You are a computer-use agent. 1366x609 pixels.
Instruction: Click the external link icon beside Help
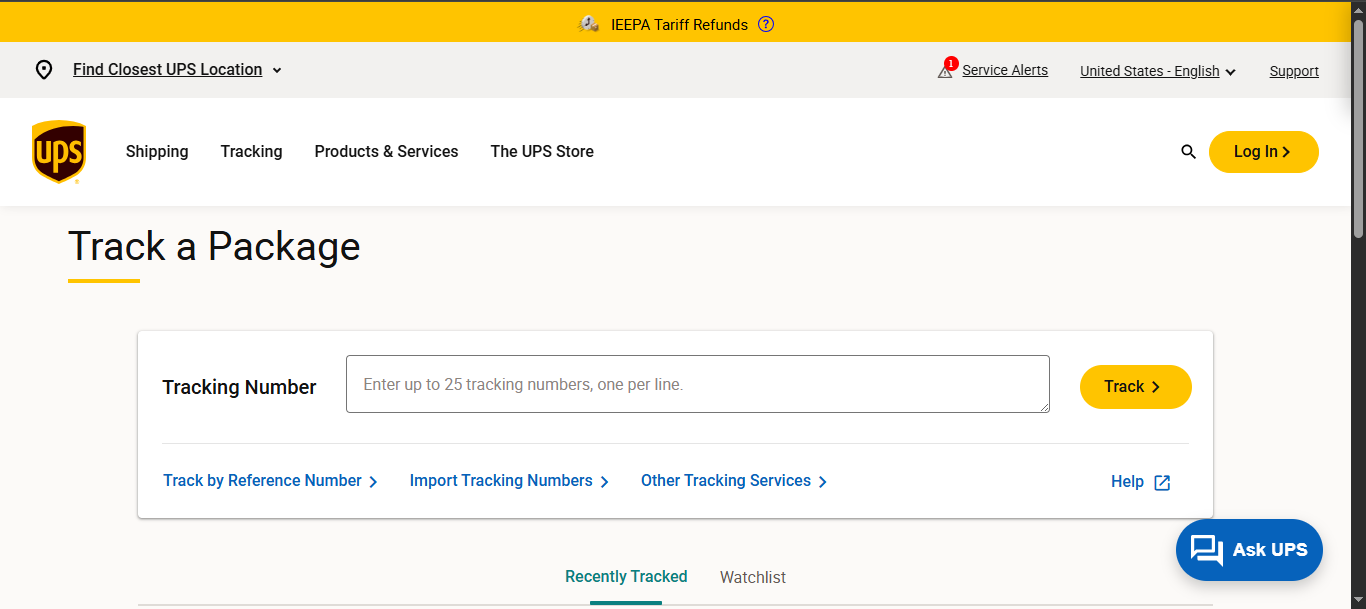pyautogui.click(x=1162, y=483)
